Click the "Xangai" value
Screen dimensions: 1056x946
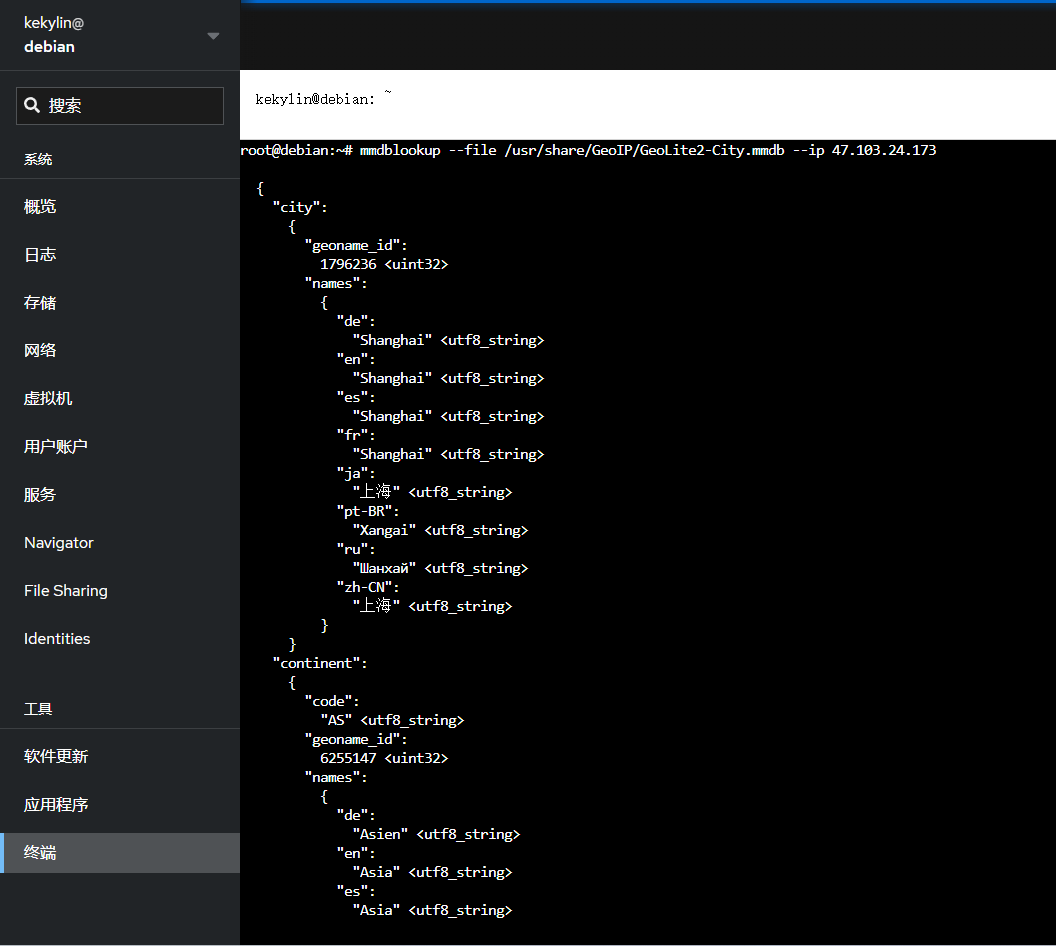[x=385, y=531]
